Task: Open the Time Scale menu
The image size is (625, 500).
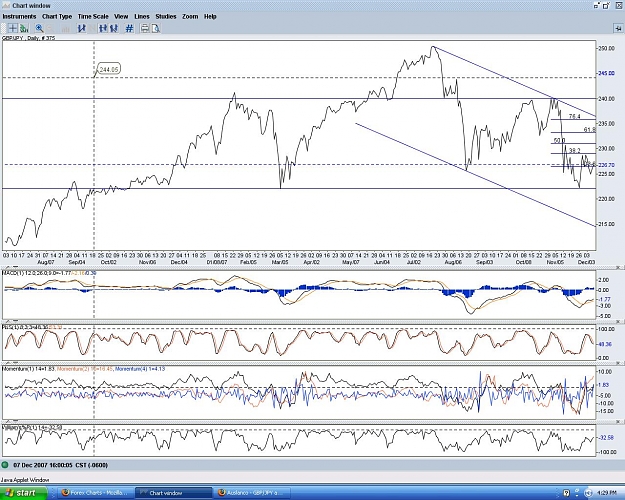Action: 93,16
